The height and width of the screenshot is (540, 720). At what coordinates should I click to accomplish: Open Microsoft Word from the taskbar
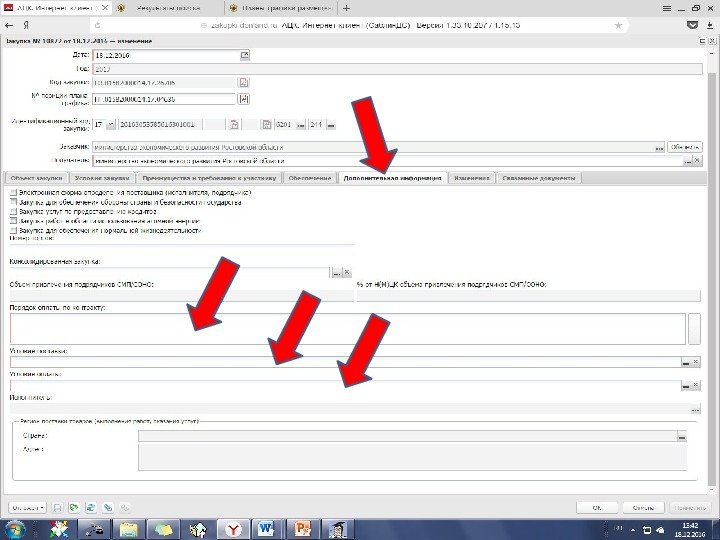(267, 529)
